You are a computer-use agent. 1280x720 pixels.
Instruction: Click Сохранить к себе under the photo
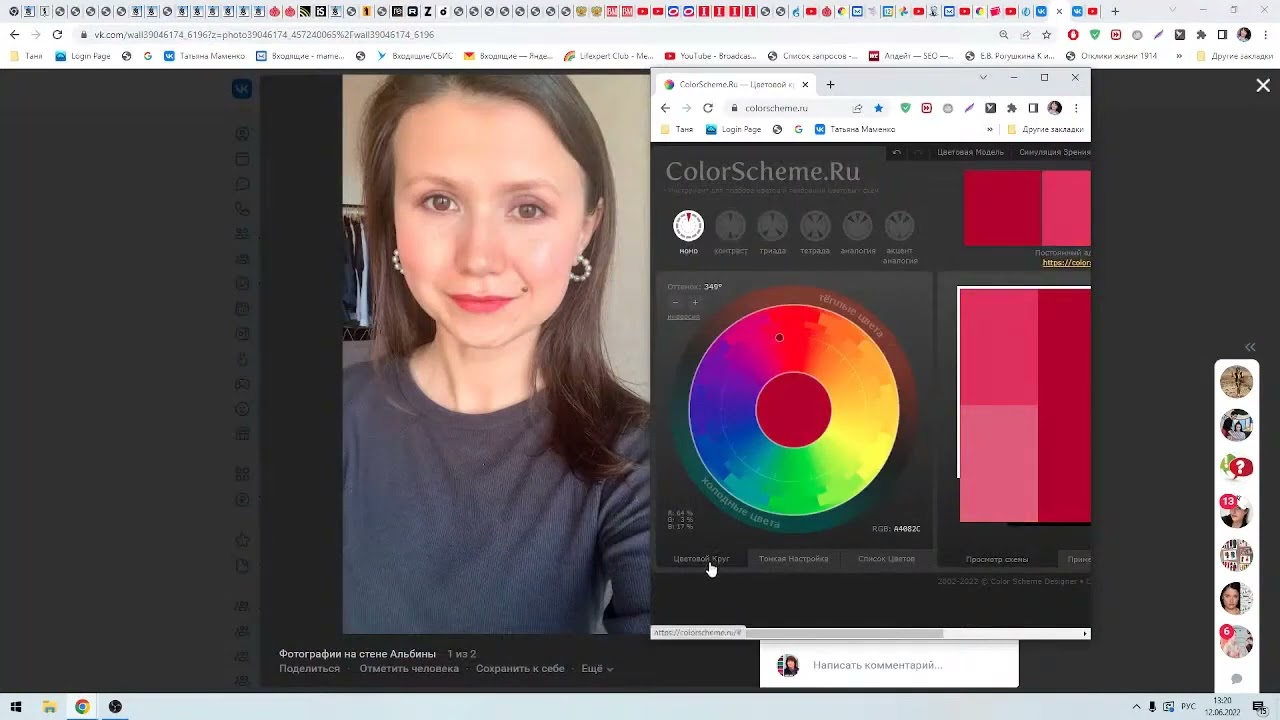(520, 668)
